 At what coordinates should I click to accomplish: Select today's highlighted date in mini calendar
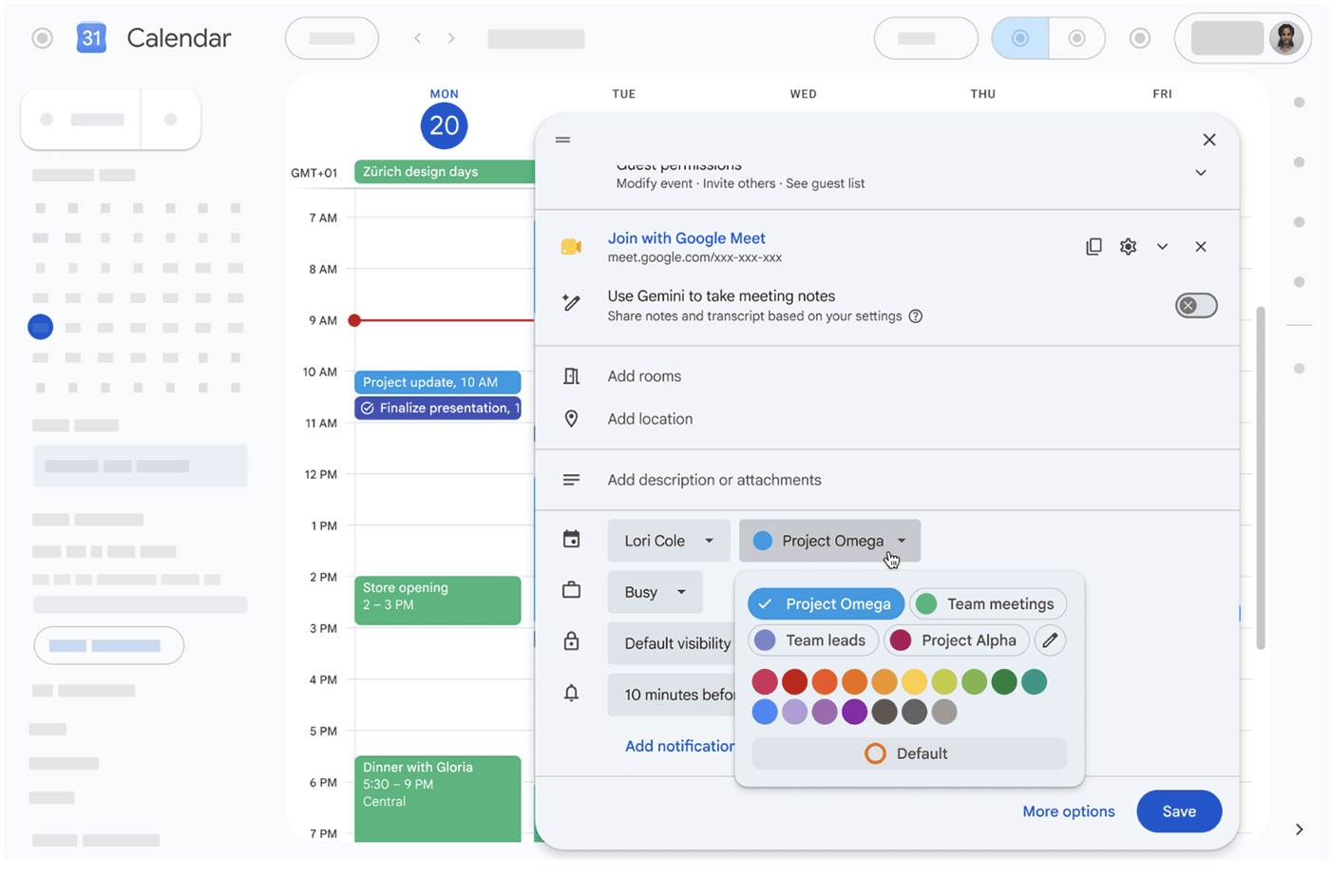40,327
